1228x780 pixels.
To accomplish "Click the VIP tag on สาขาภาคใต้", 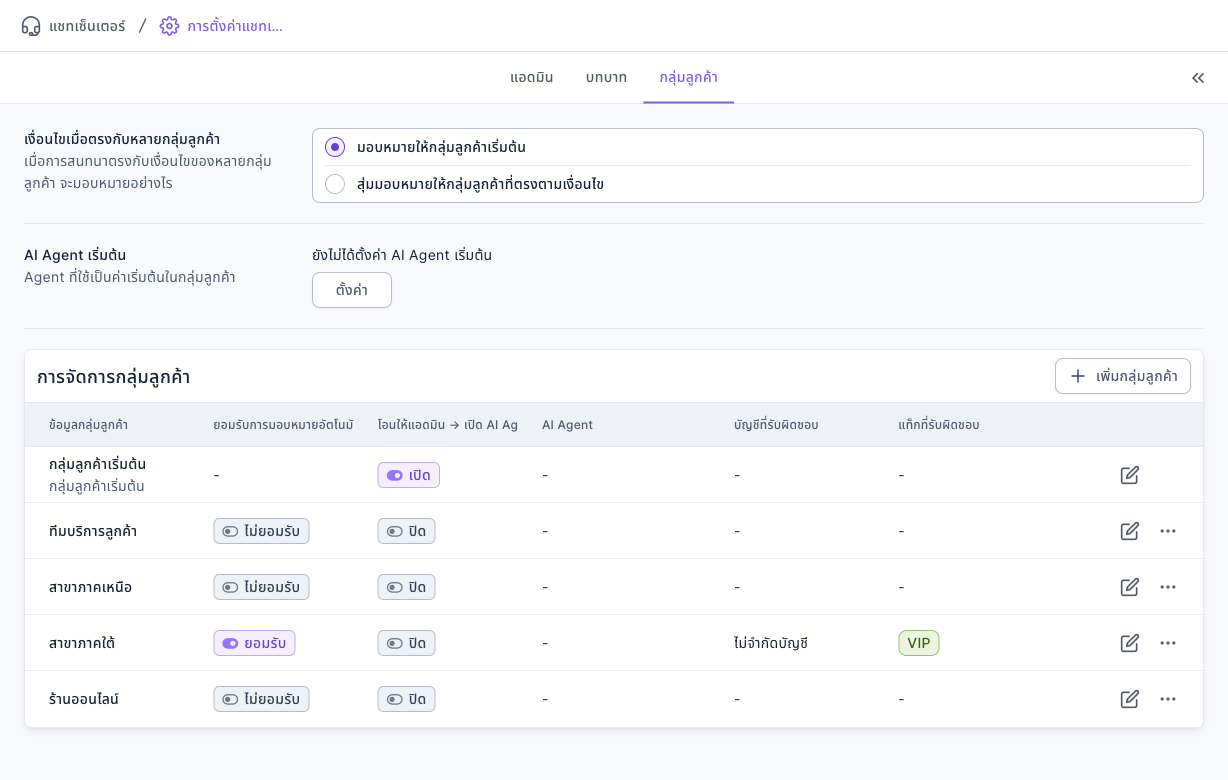I will 919,643.
